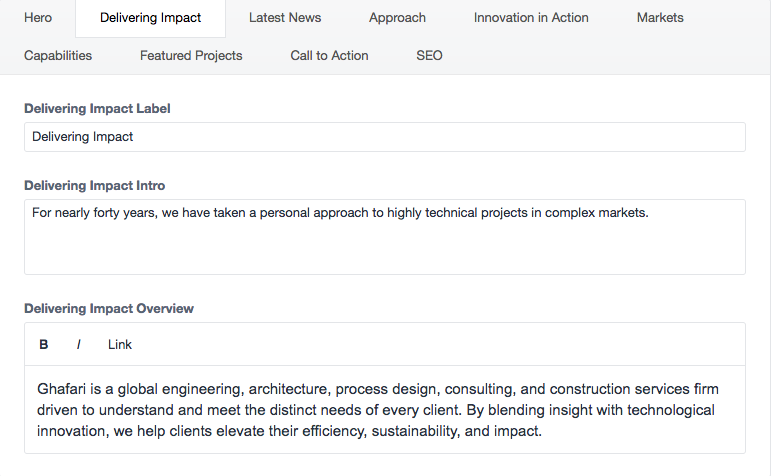Go to the Call to Action tab
The width and height of the screenshot is (771, 476).
click(x=329, y=56)
